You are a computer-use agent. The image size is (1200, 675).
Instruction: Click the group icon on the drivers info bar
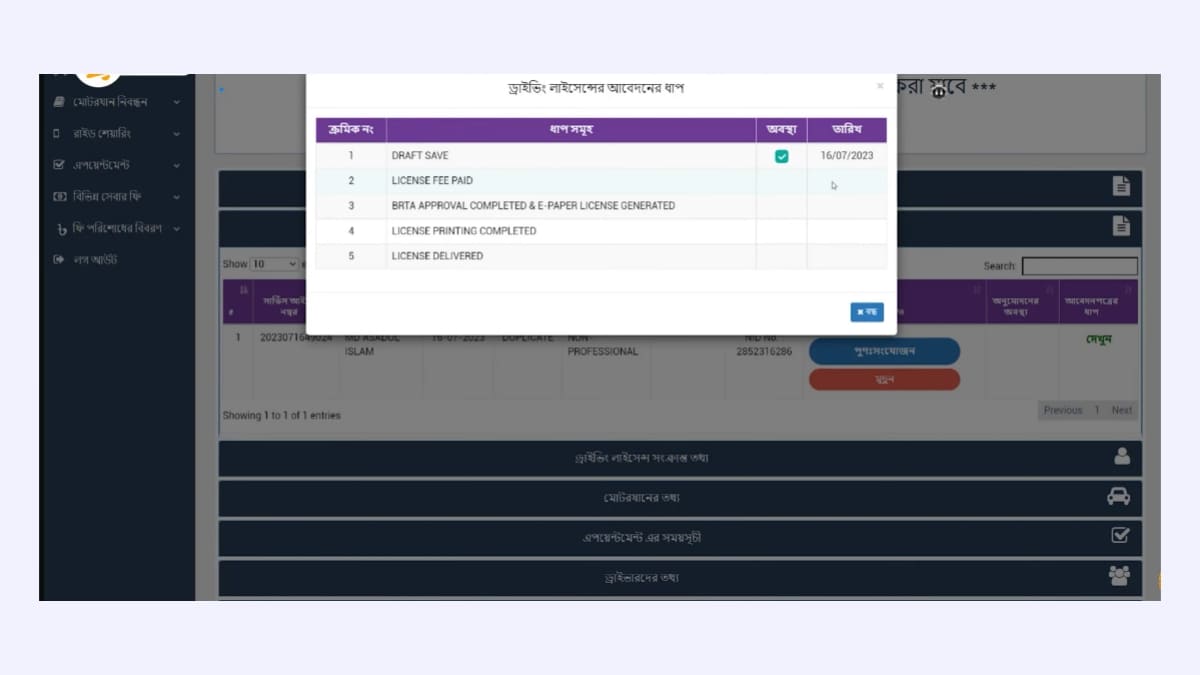[x=1120, y=576]
